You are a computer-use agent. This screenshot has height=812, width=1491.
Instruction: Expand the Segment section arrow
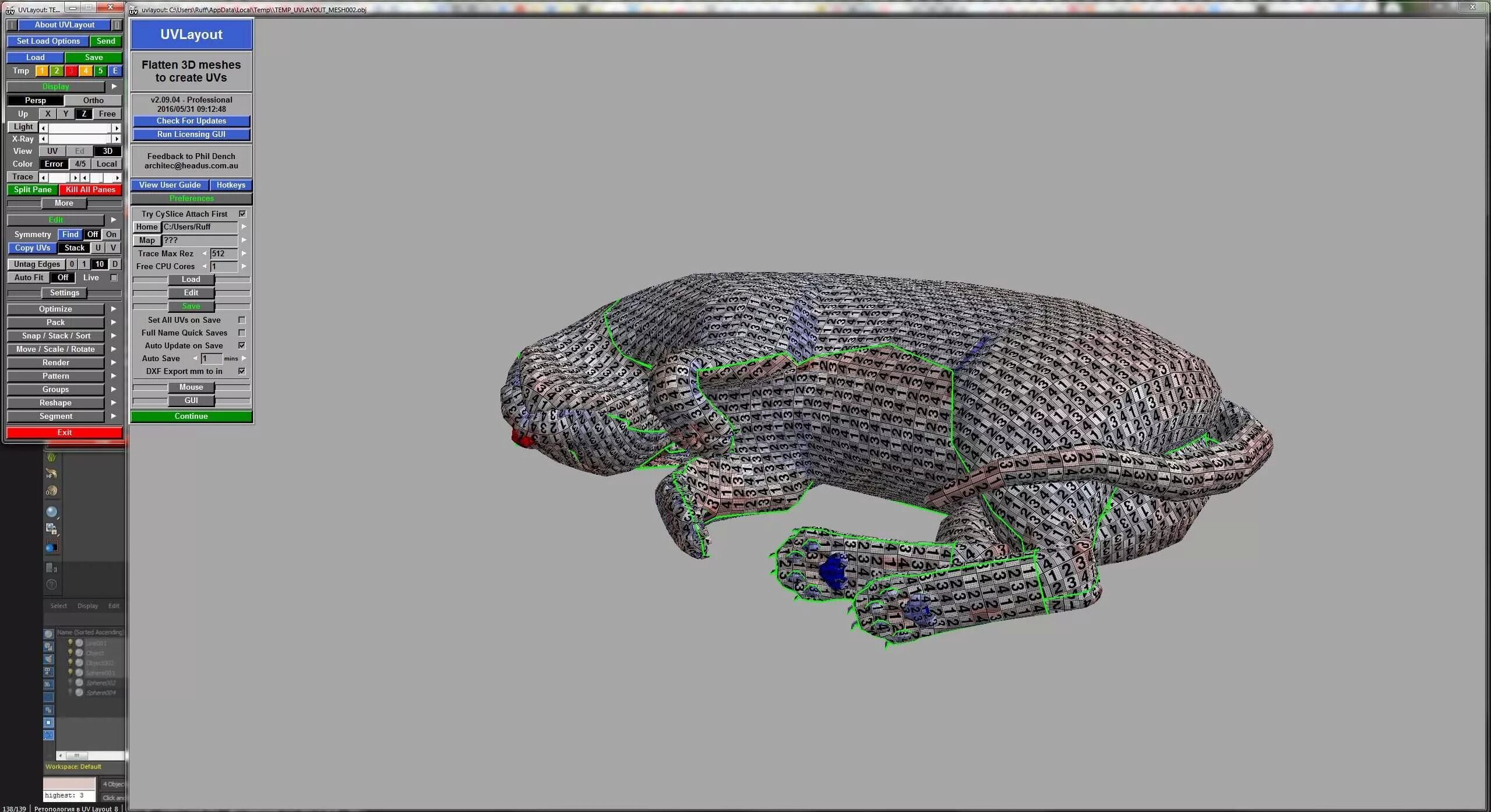pyautogui.click(x=114, y=416)
